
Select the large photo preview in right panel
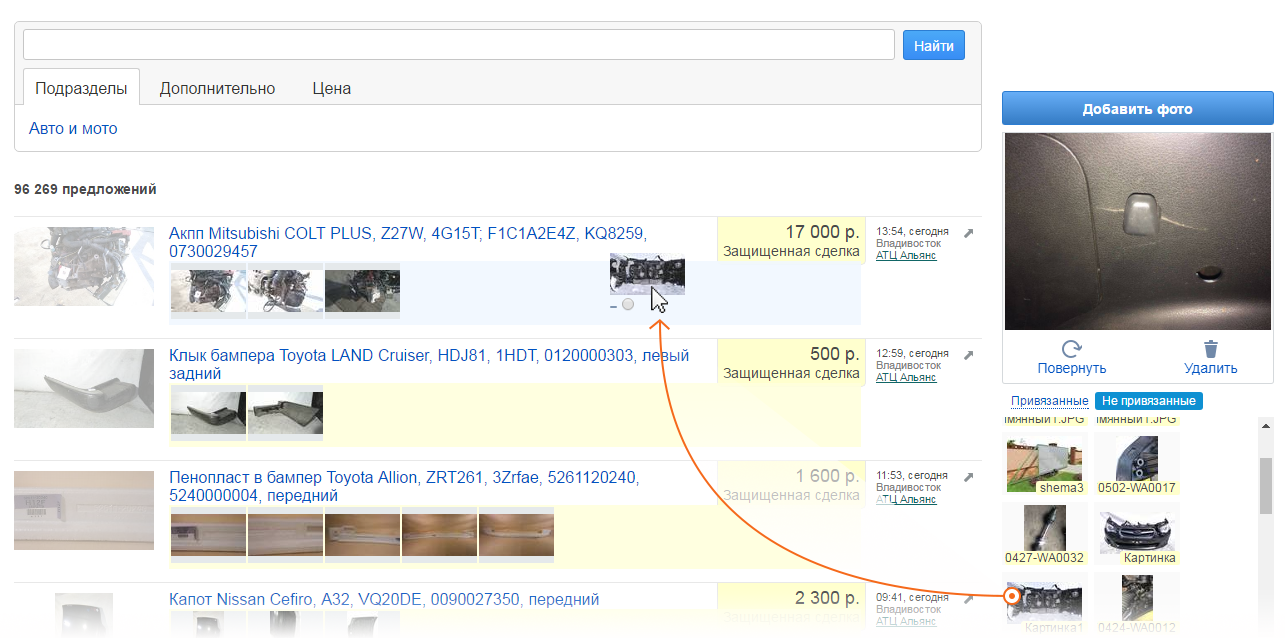pyautogui.click(x=1137, y=231)
